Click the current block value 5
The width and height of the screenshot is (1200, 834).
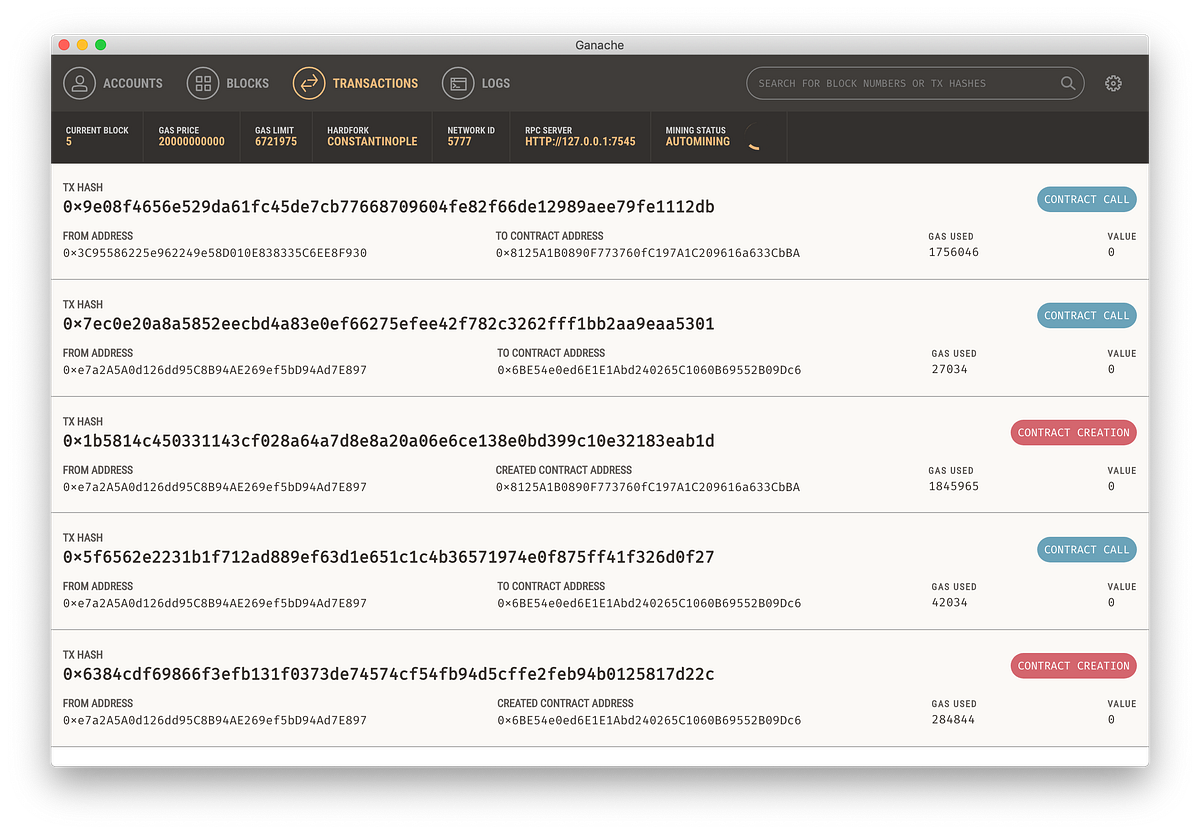click(69, 142)
